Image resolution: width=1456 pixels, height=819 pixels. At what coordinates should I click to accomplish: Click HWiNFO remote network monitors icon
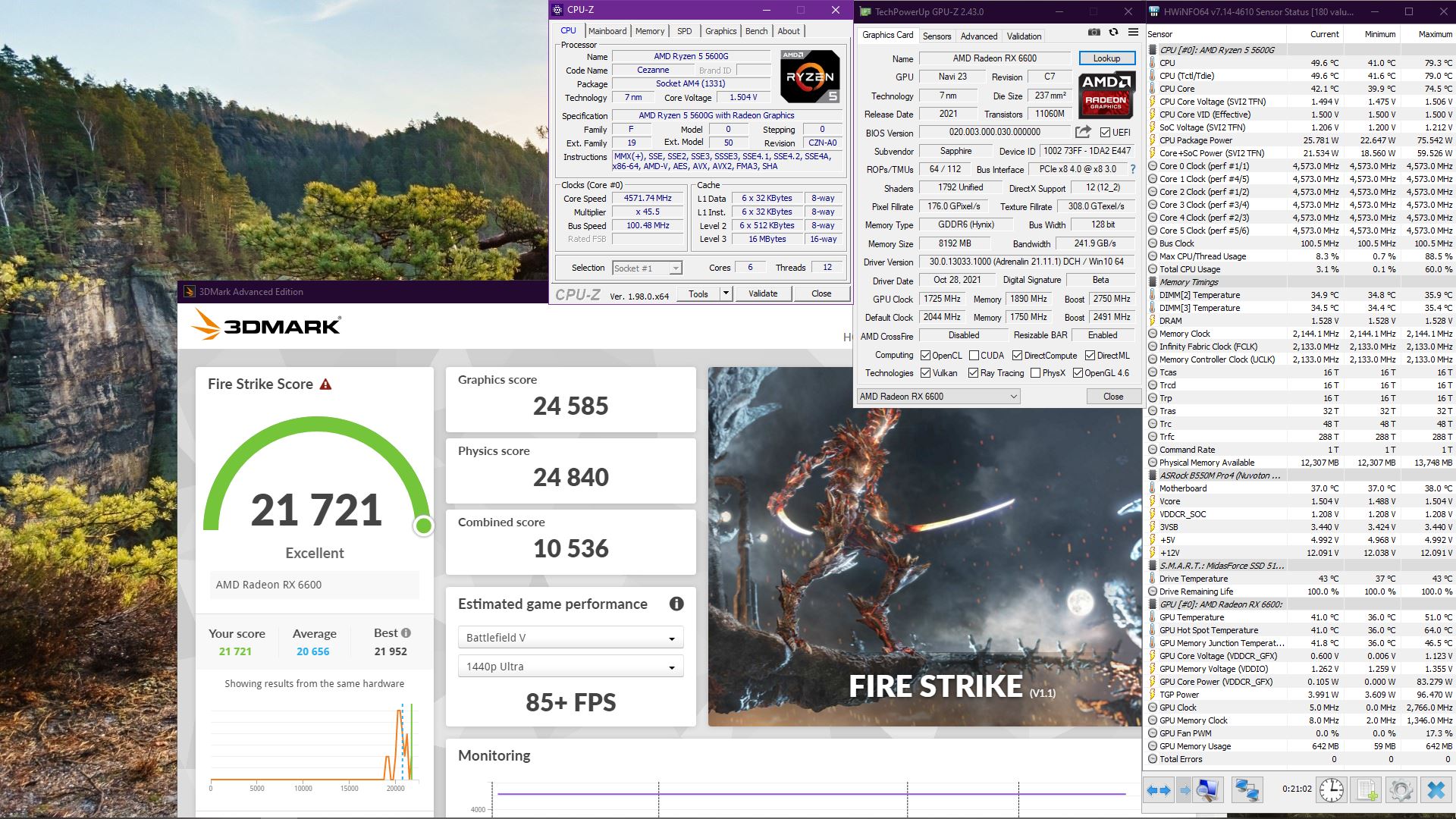pyautogui.click(x=1247, y=791)
